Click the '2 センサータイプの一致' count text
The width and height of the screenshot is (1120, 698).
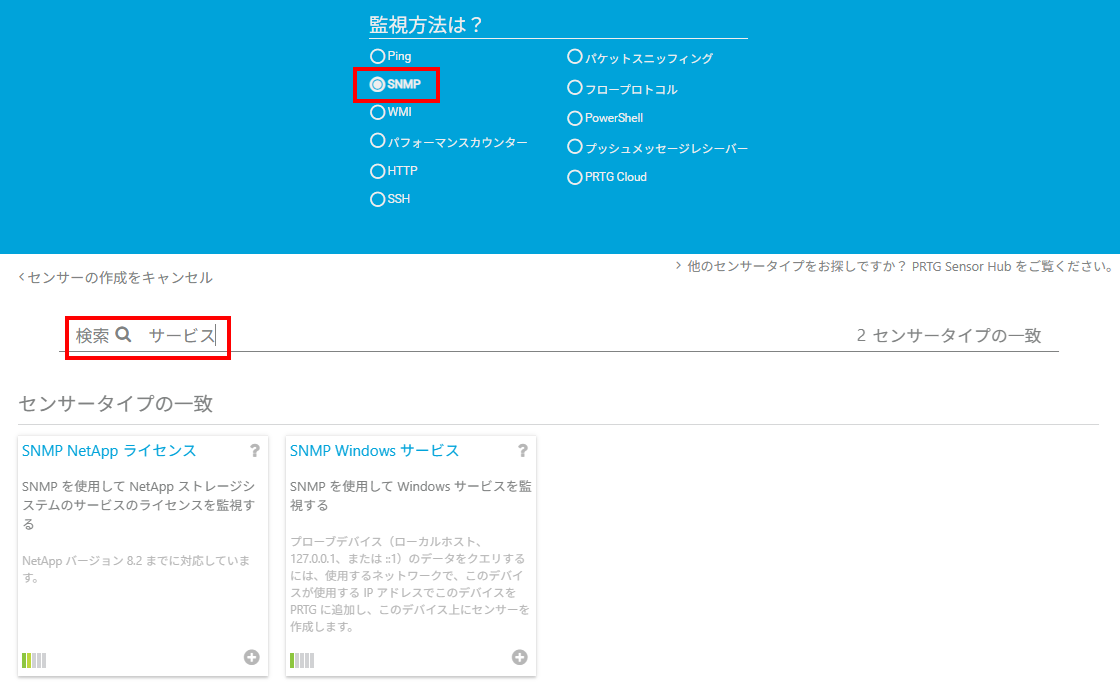point(949,335)
